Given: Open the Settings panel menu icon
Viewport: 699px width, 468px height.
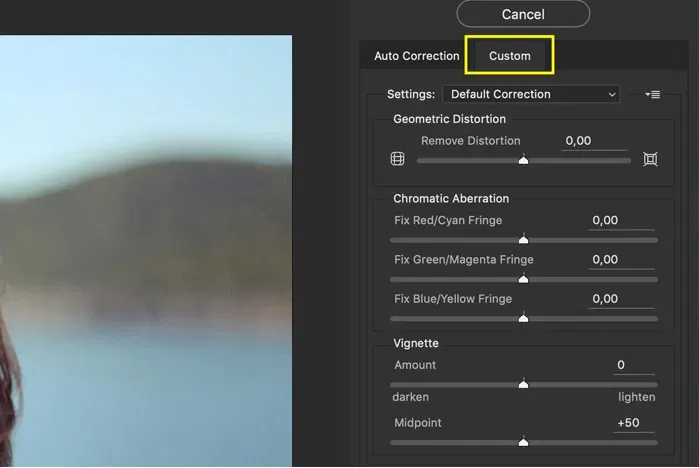Looking at the screenshot, I should (653, 94).
